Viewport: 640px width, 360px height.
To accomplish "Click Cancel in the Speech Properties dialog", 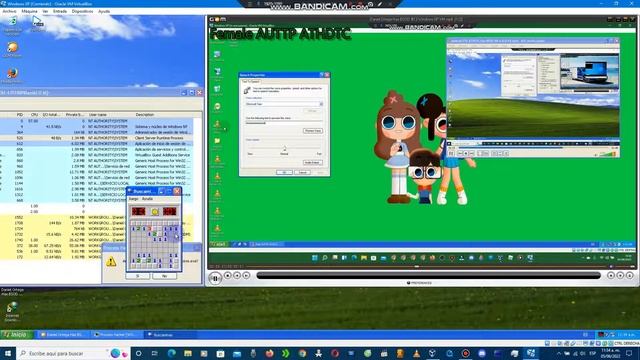I will point(302,172).
